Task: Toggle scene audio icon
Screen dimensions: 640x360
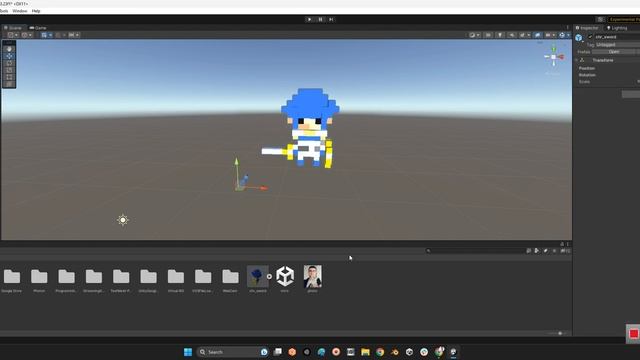Action: point(512,35)
